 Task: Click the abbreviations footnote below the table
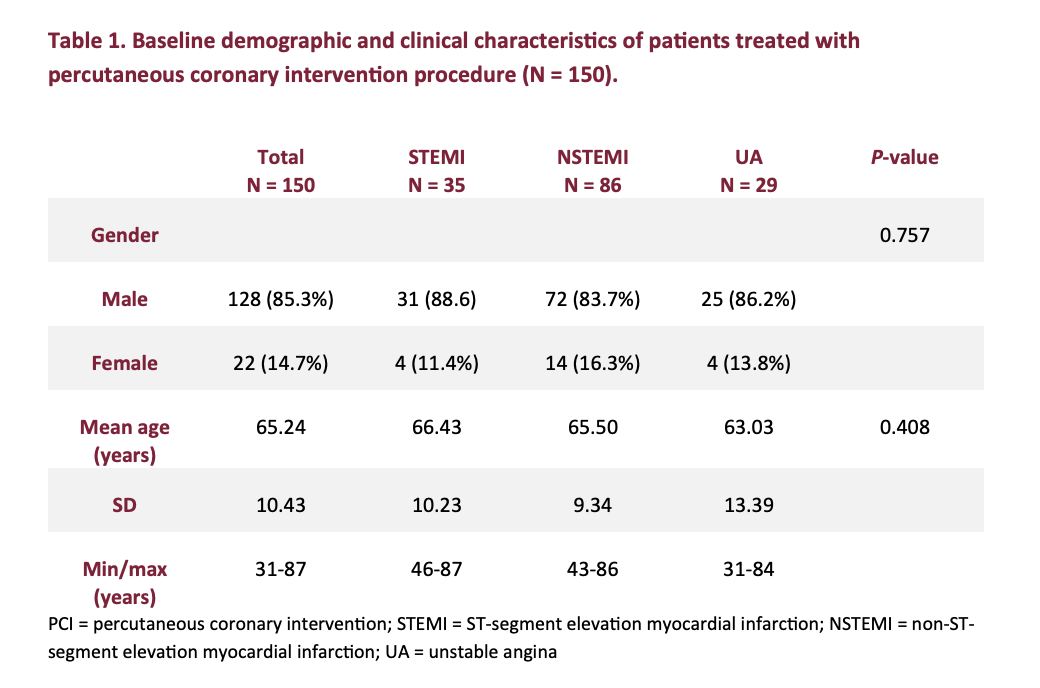(x=510, y=638)
